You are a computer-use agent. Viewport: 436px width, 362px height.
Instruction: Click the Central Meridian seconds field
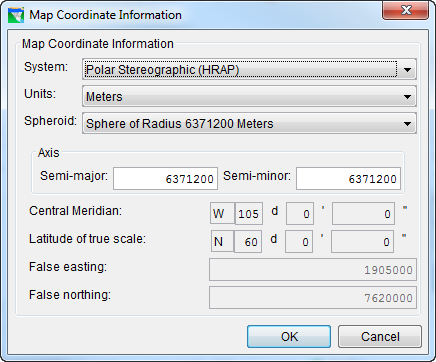(363, 213)
